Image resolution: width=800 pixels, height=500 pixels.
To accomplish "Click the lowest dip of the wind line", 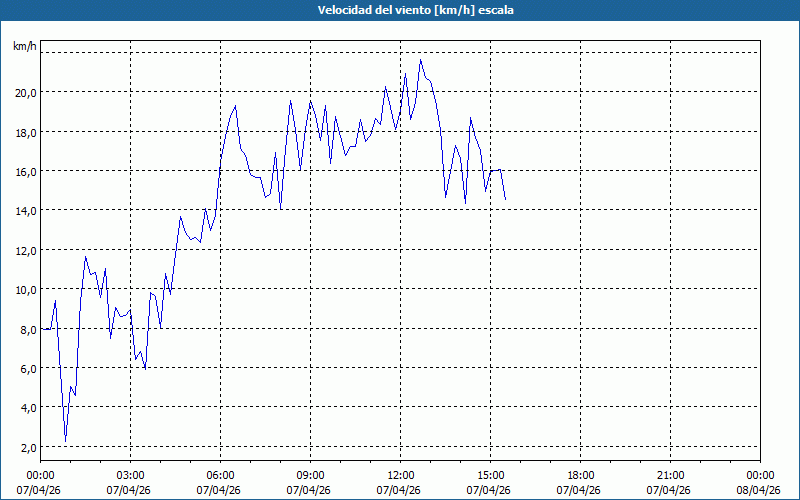I will (x=66, y=441).
